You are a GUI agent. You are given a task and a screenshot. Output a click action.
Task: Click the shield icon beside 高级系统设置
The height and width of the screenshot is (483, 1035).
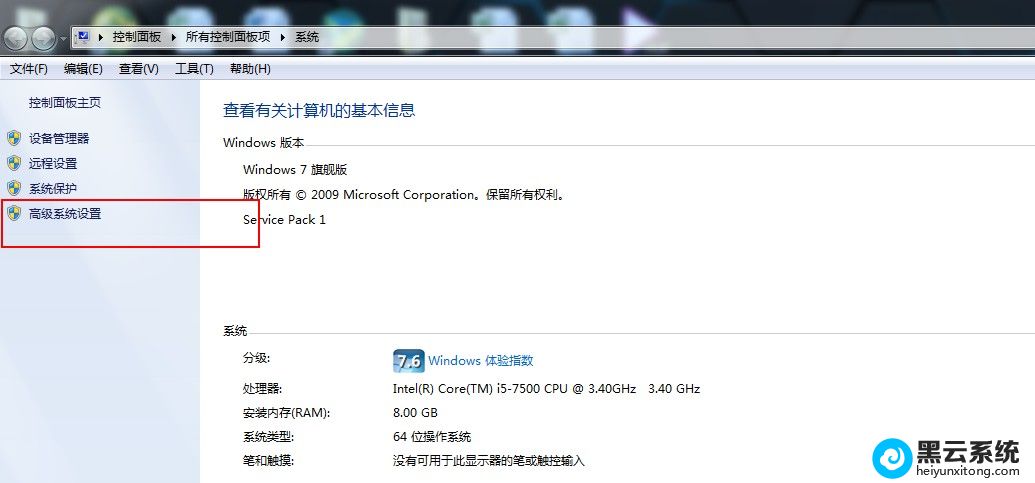point(14,213)
